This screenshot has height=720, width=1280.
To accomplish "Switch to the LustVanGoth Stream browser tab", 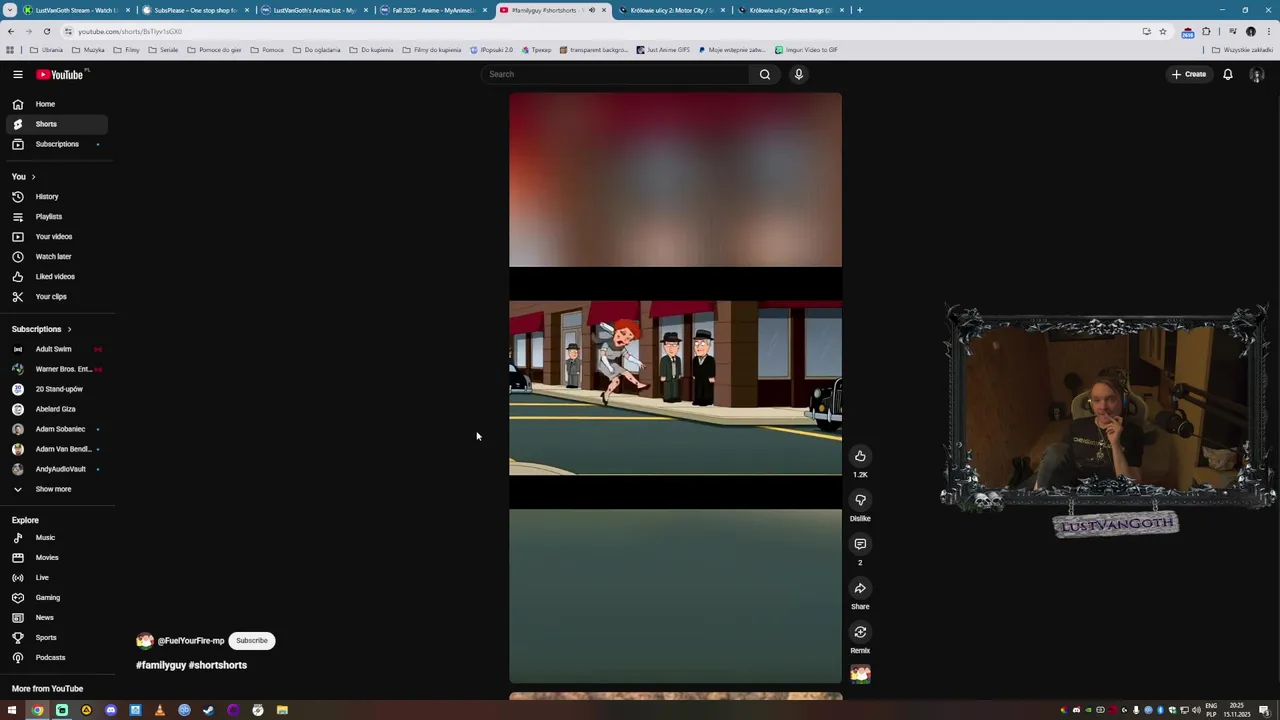I will click(x=76, y=10).
